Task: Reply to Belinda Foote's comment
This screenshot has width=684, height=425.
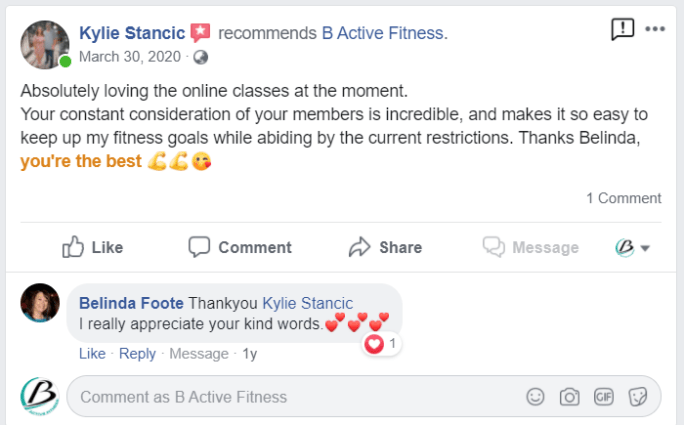Action: pyautogui.click(x=137, y=353)
